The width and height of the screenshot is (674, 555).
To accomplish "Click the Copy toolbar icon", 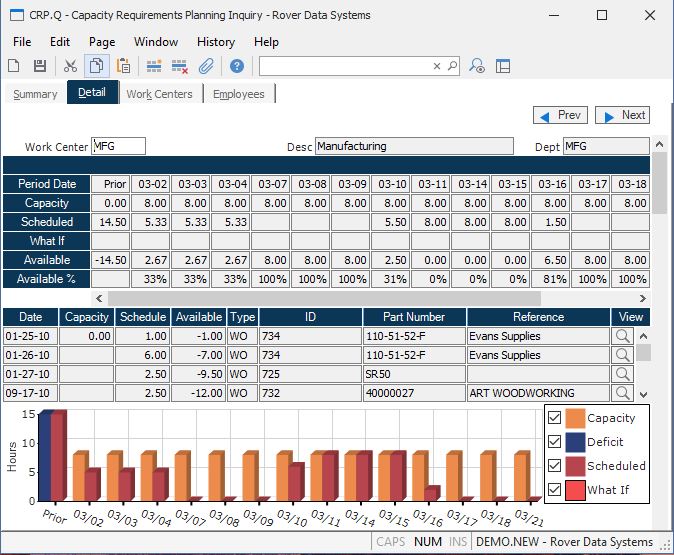I will click(97, 66).
